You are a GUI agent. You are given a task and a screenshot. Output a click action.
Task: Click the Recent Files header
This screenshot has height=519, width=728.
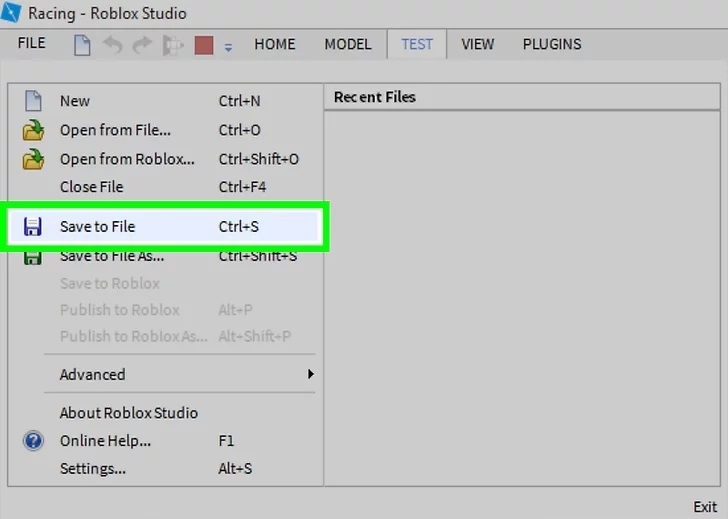coord(522,97)
